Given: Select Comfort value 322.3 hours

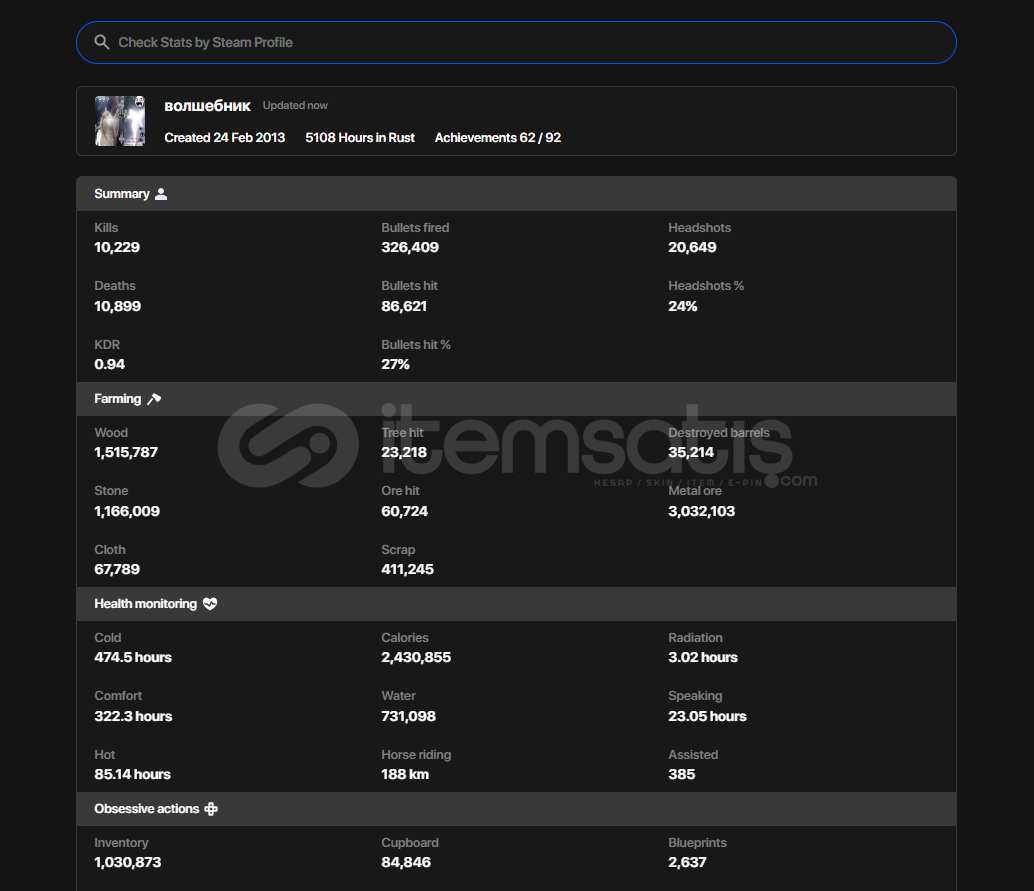Looking at the screenshot, I should (133, 716).
